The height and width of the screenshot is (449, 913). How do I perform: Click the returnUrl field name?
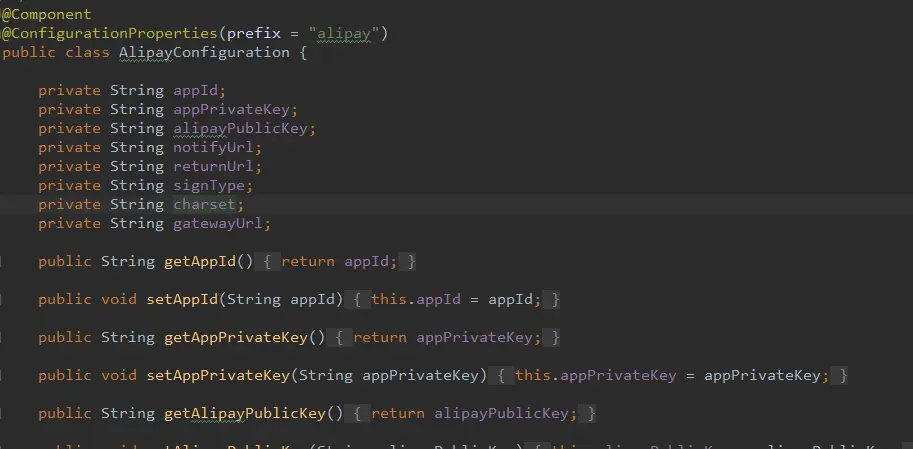(213, 167)
